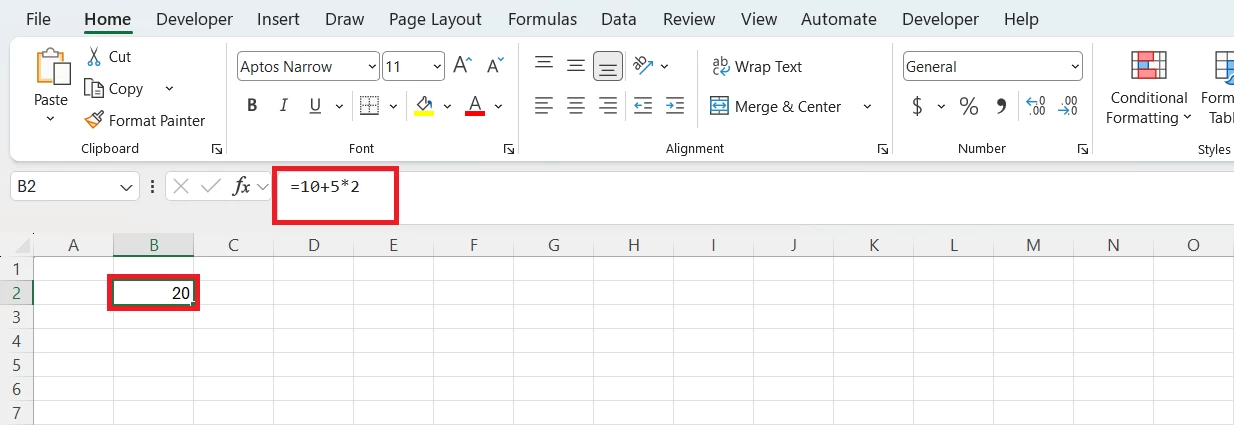Viewport: 1234px width, 425px height.
Task: Apply Percent Style format
Action: pyautogui.click(x=969, y=106)
